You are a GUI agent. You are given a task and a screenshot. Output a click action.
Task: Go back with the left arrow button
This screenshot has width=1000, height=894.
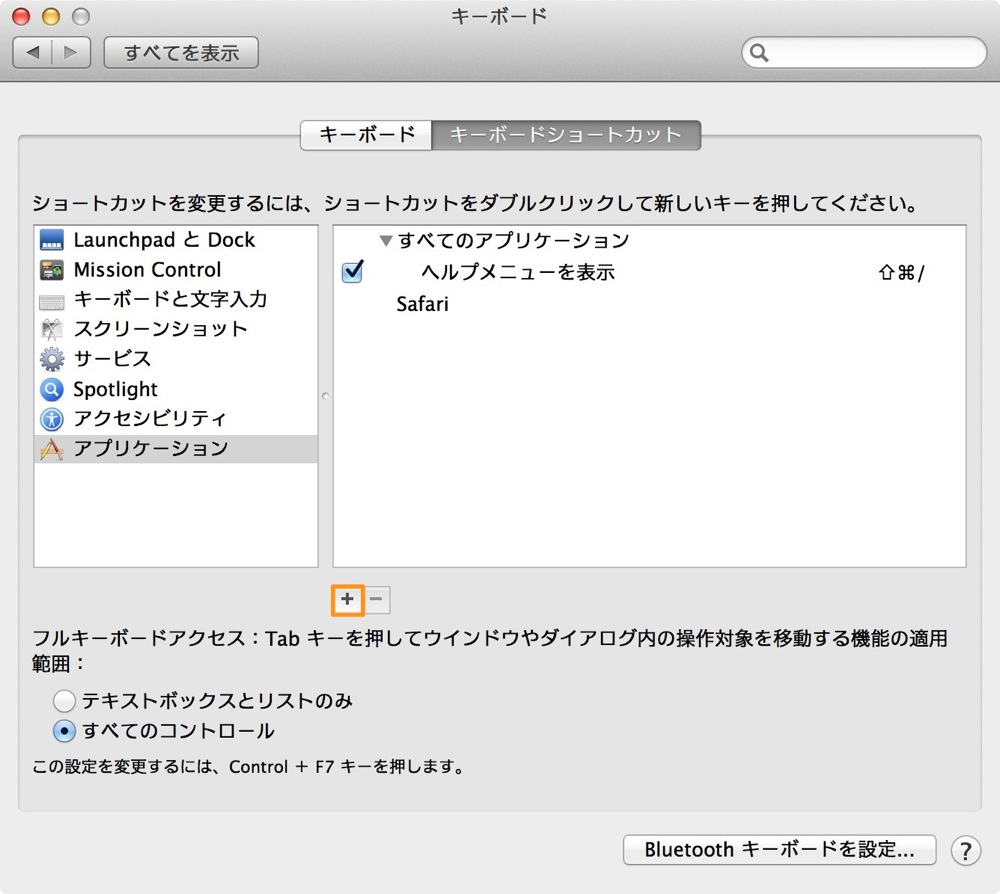click(x=33, y=52)
